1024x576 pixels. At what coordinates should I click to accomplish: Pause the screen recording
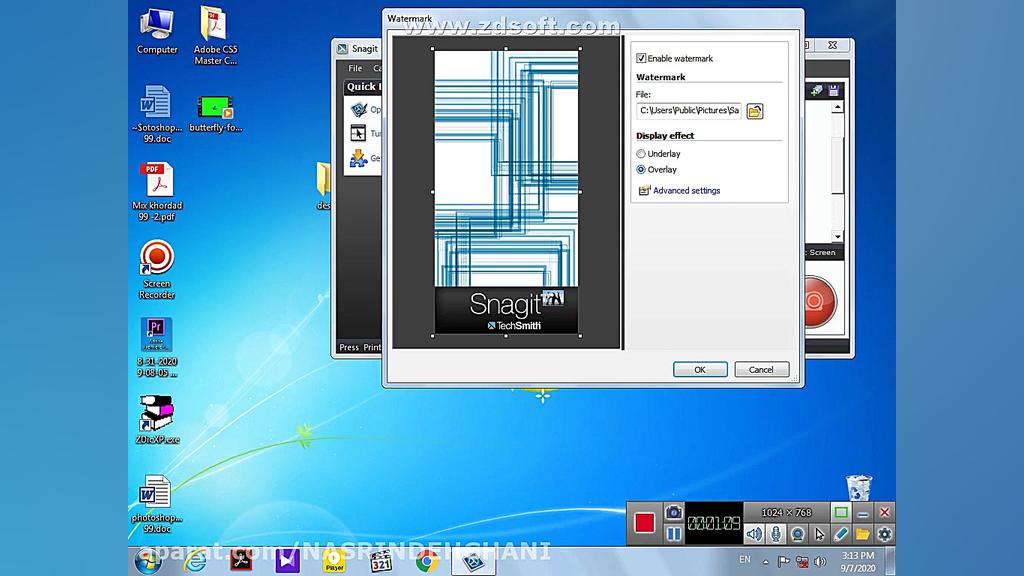pos(674,534)
